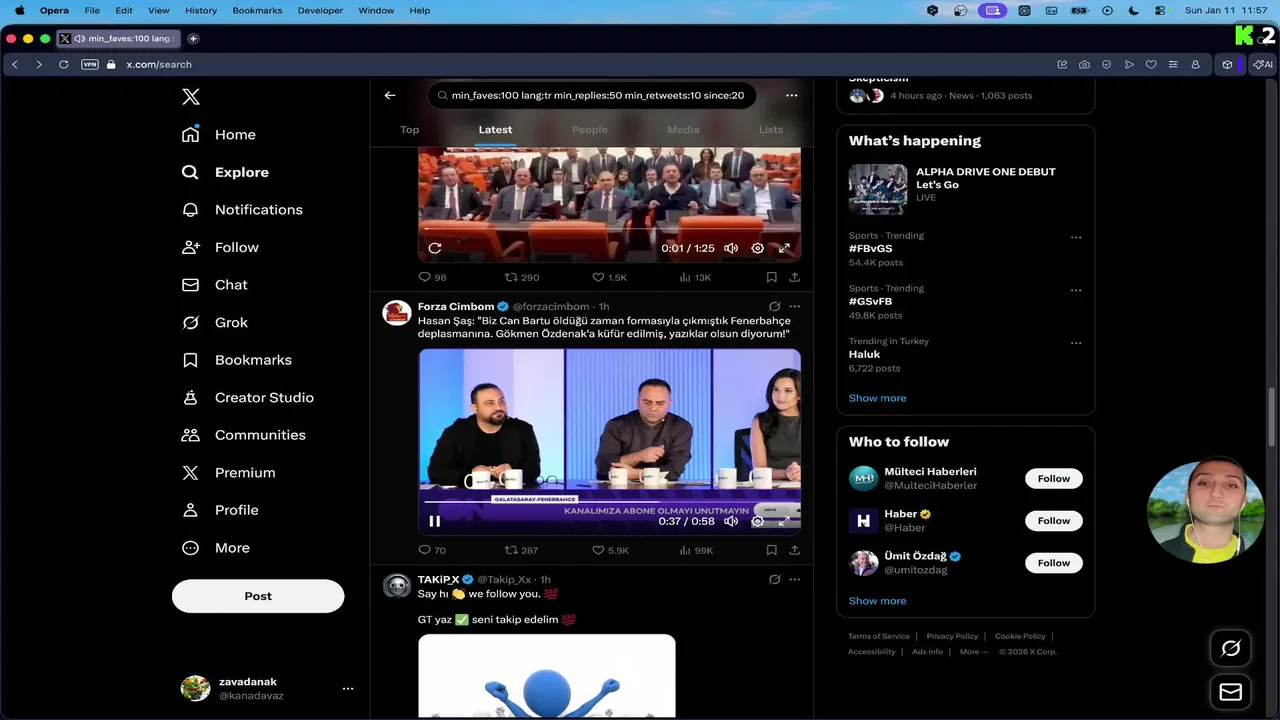Replay the first video at 0:01
Screen dimensions: 1280x720
(434, 248)
